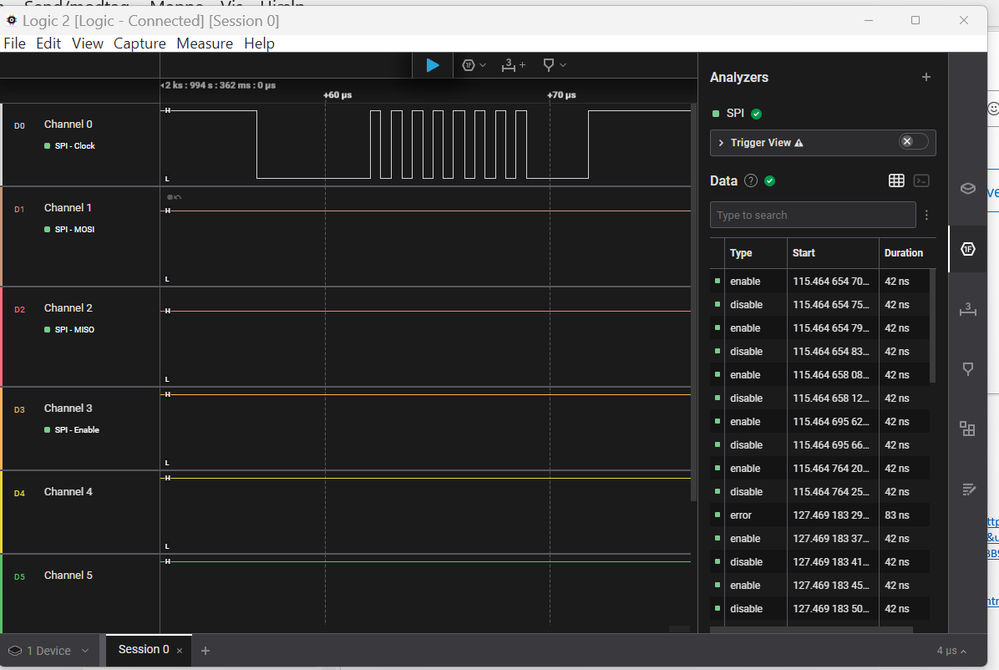Screen dimensions: 999x670
Task: Sort by the Type column header
Action: [x=741, y=253]
